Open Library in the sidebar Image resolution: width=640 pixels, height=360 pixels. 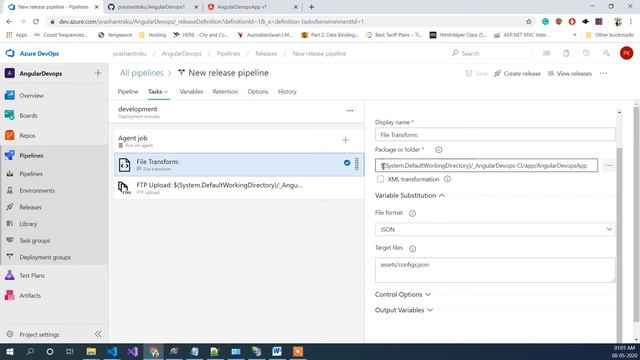click(x=28, y=224)
